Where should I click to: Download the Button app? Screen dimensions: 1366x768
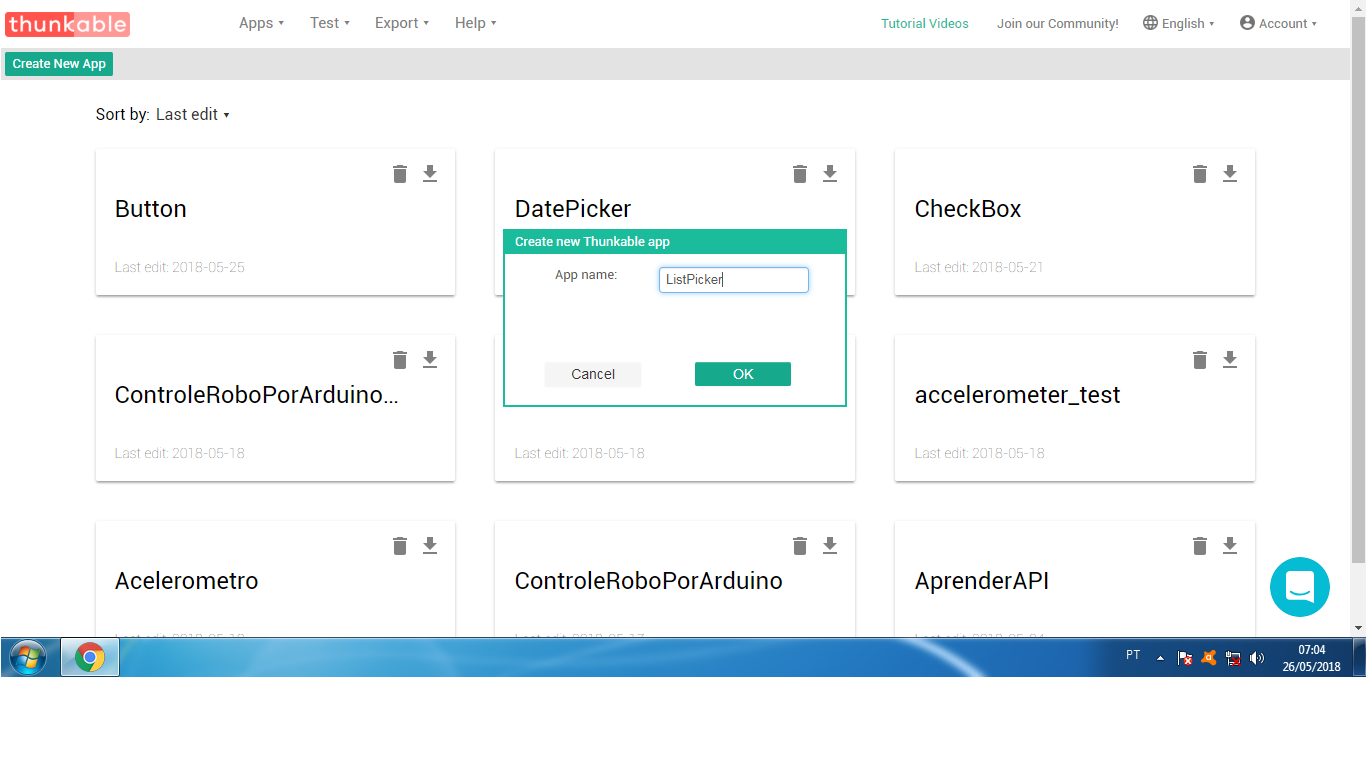[429, 173]
